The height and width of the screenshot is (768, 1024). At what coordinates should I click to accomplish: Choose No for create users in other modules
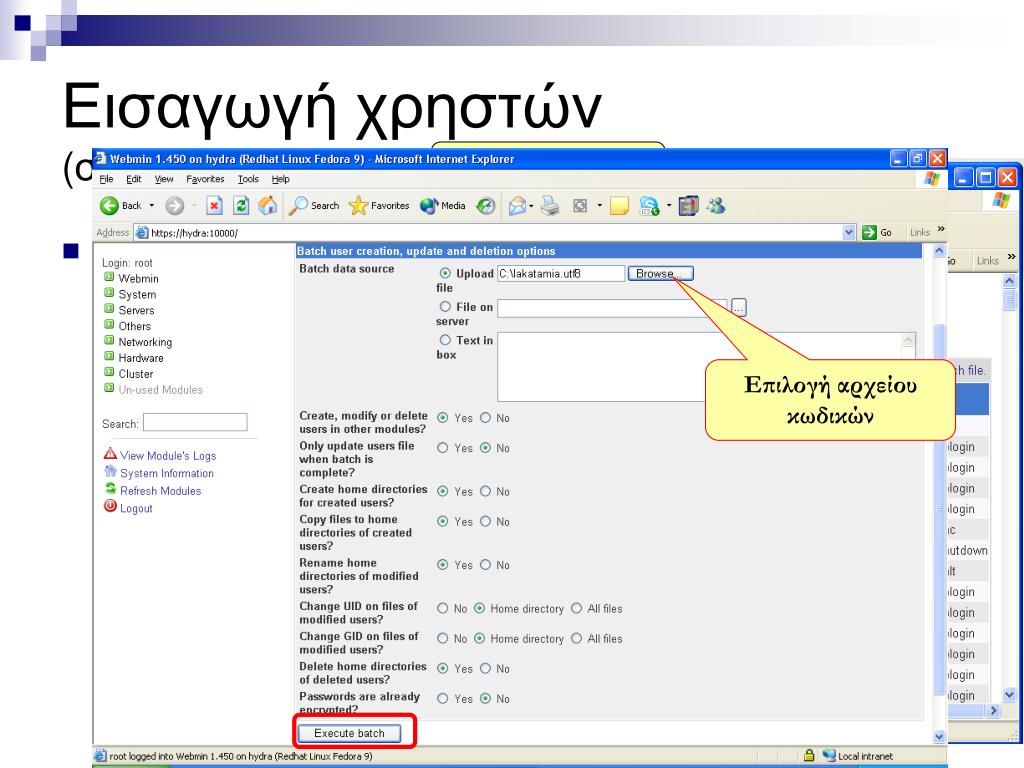pyautogui.click(x=486, y=417)
